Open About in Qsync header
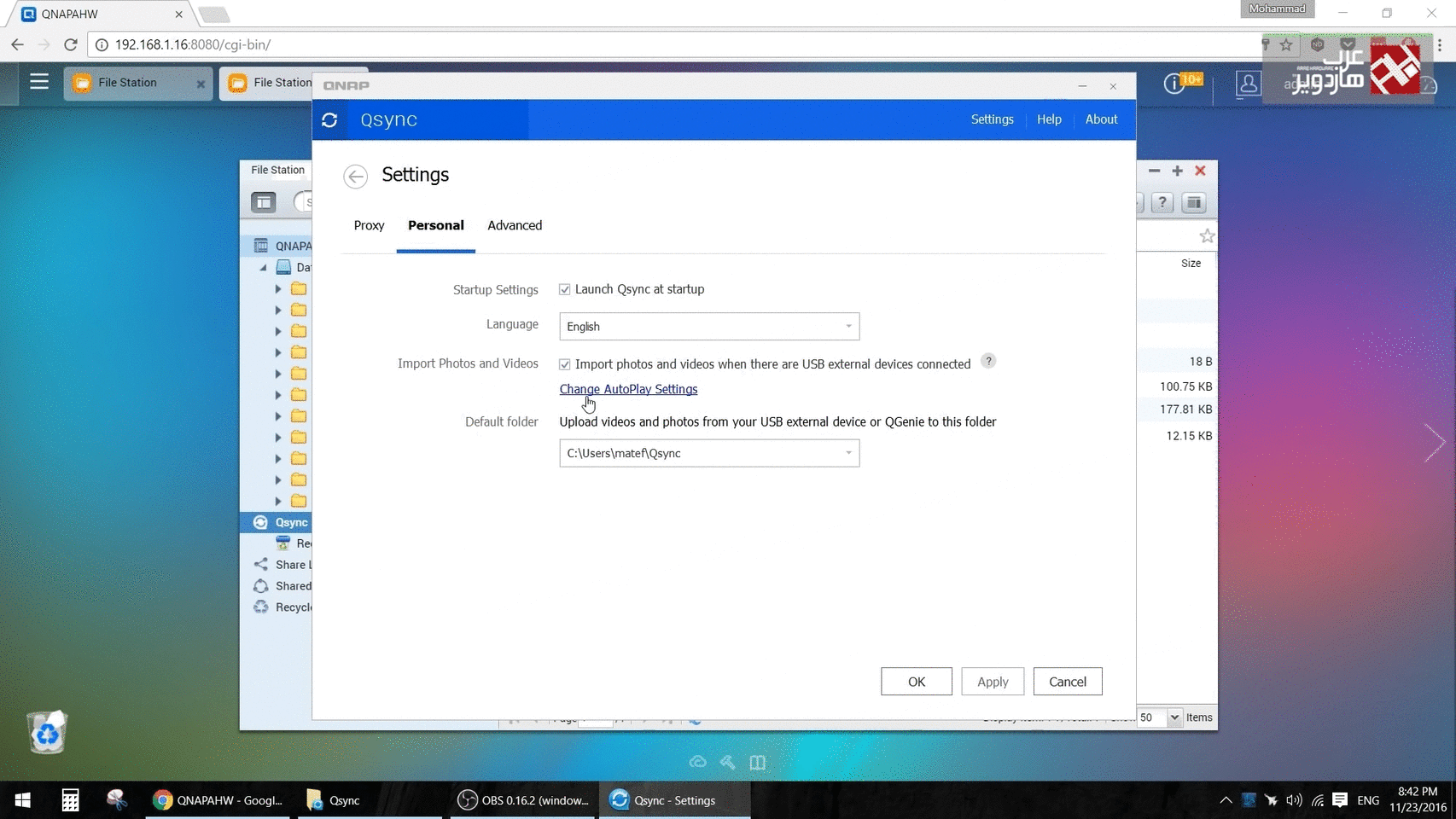1456x819 pixels. (x=1101, y=119)
